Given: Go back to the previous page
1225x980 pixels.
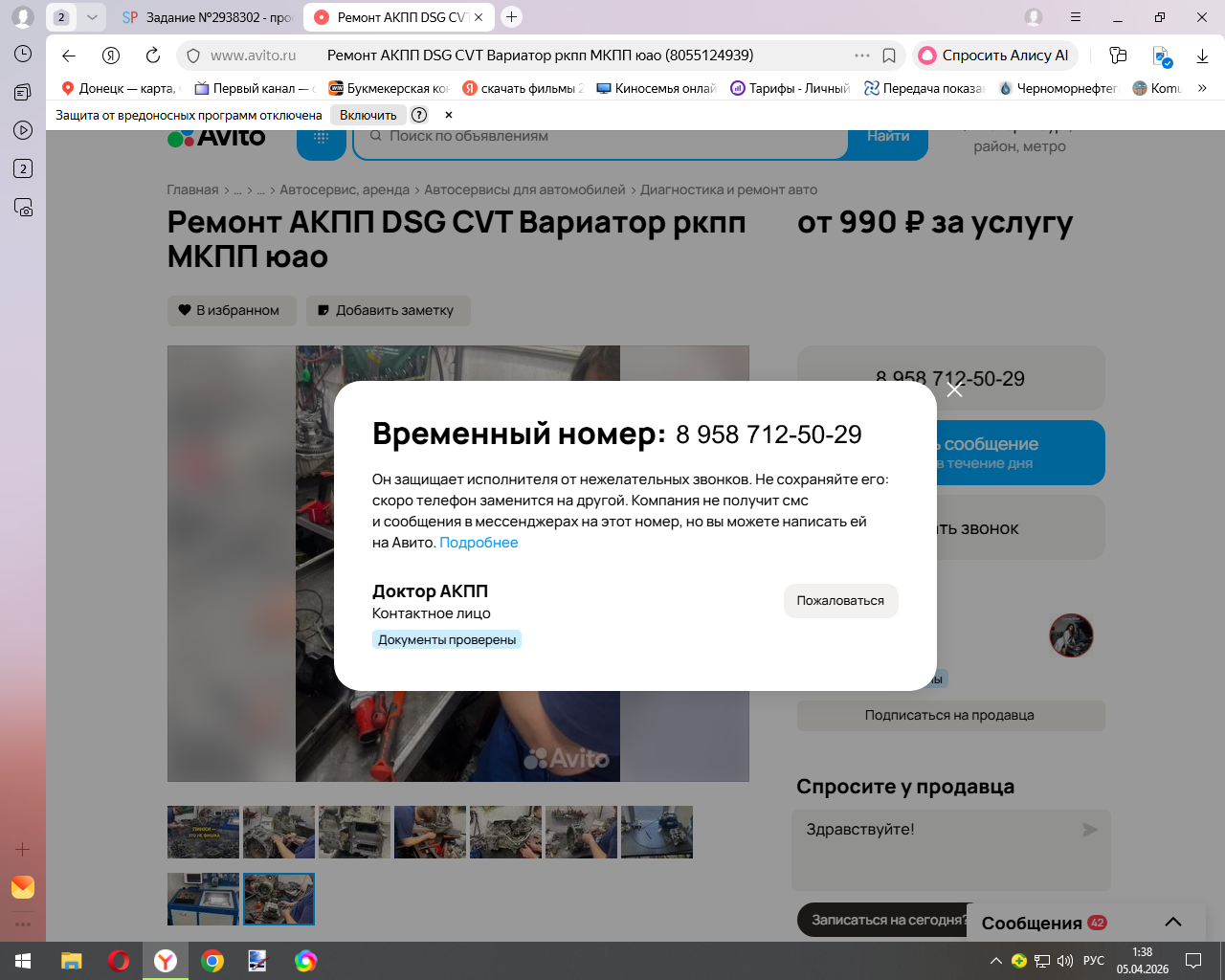Looking at the screenshot, I should (x=69, y=56).
